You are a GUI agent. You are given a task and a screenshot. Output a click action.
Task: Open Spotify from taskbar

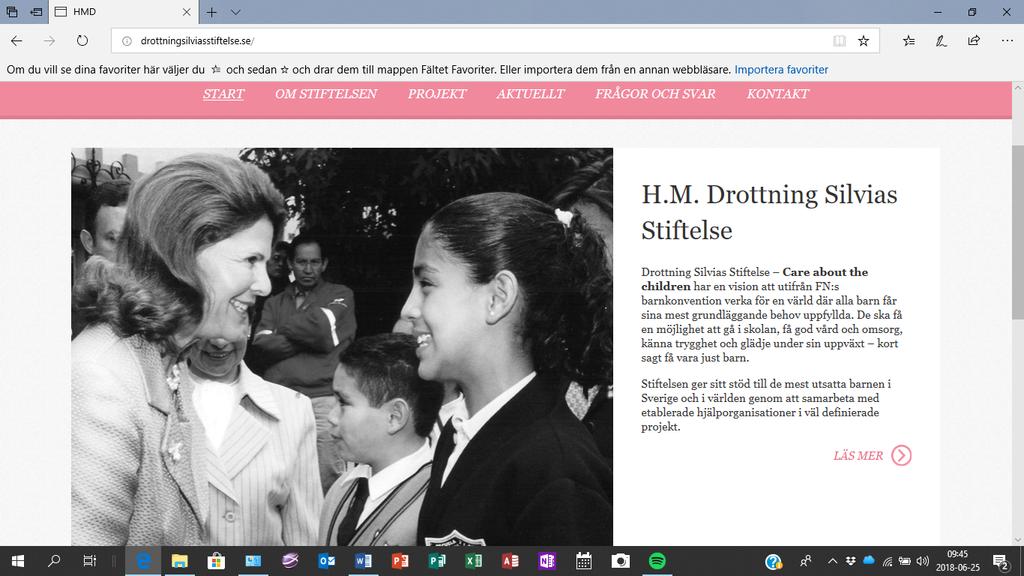coord(657,561)
